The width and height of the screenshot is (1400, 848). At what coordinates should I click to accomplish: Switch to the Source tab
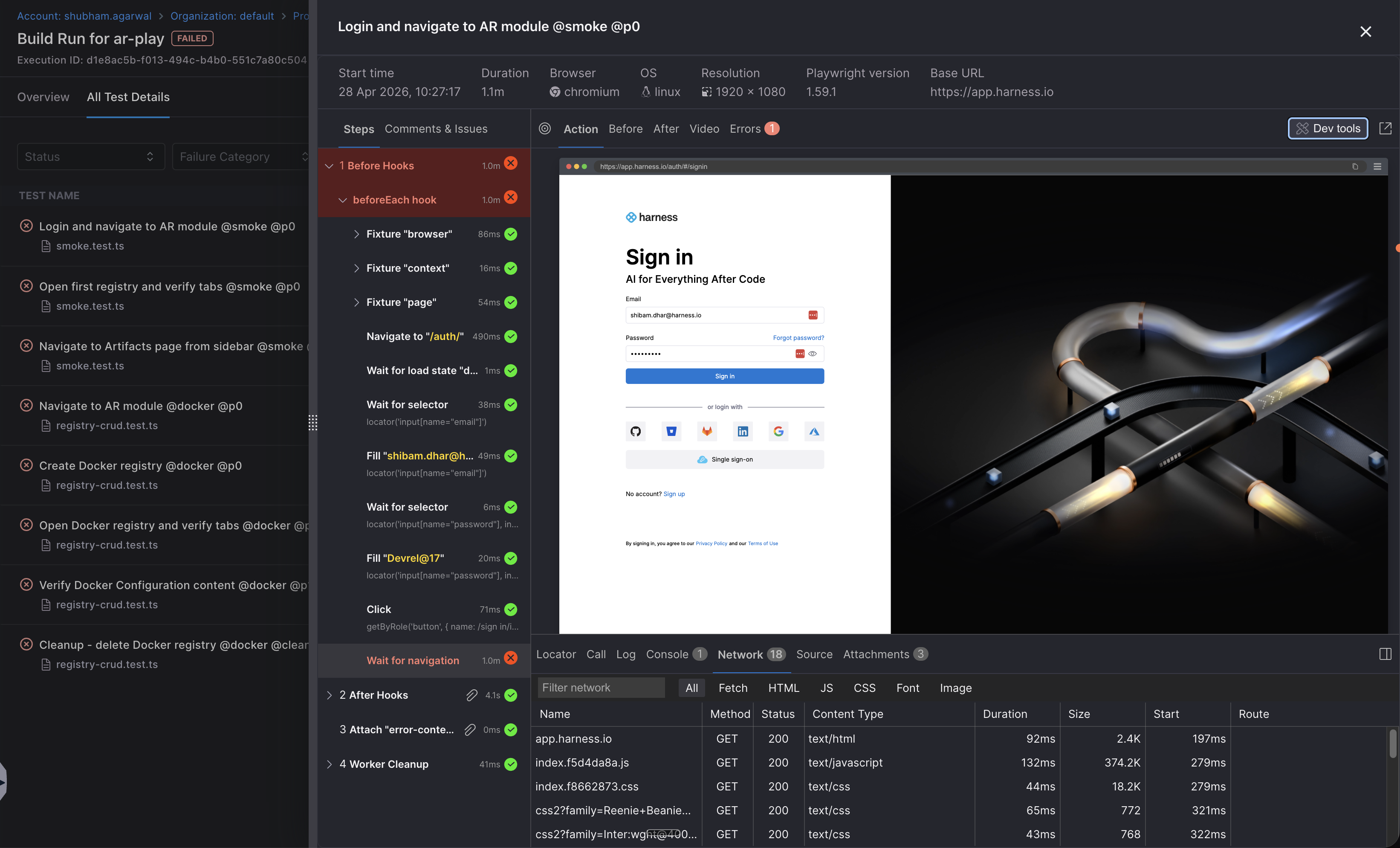pyautogui.click(x=814, y=654)
